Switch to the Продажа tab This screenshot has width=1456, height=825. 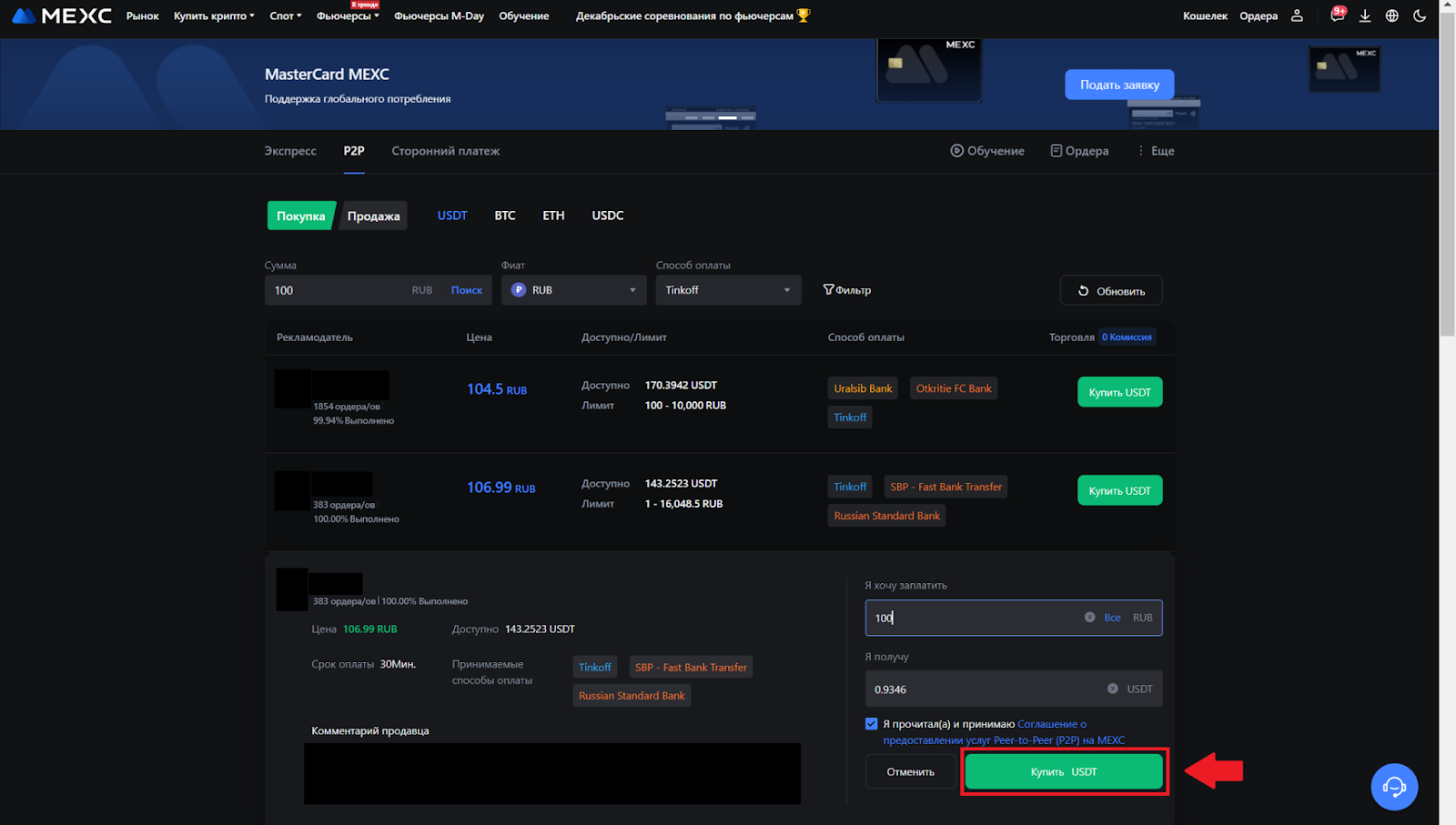click(373, 216)
